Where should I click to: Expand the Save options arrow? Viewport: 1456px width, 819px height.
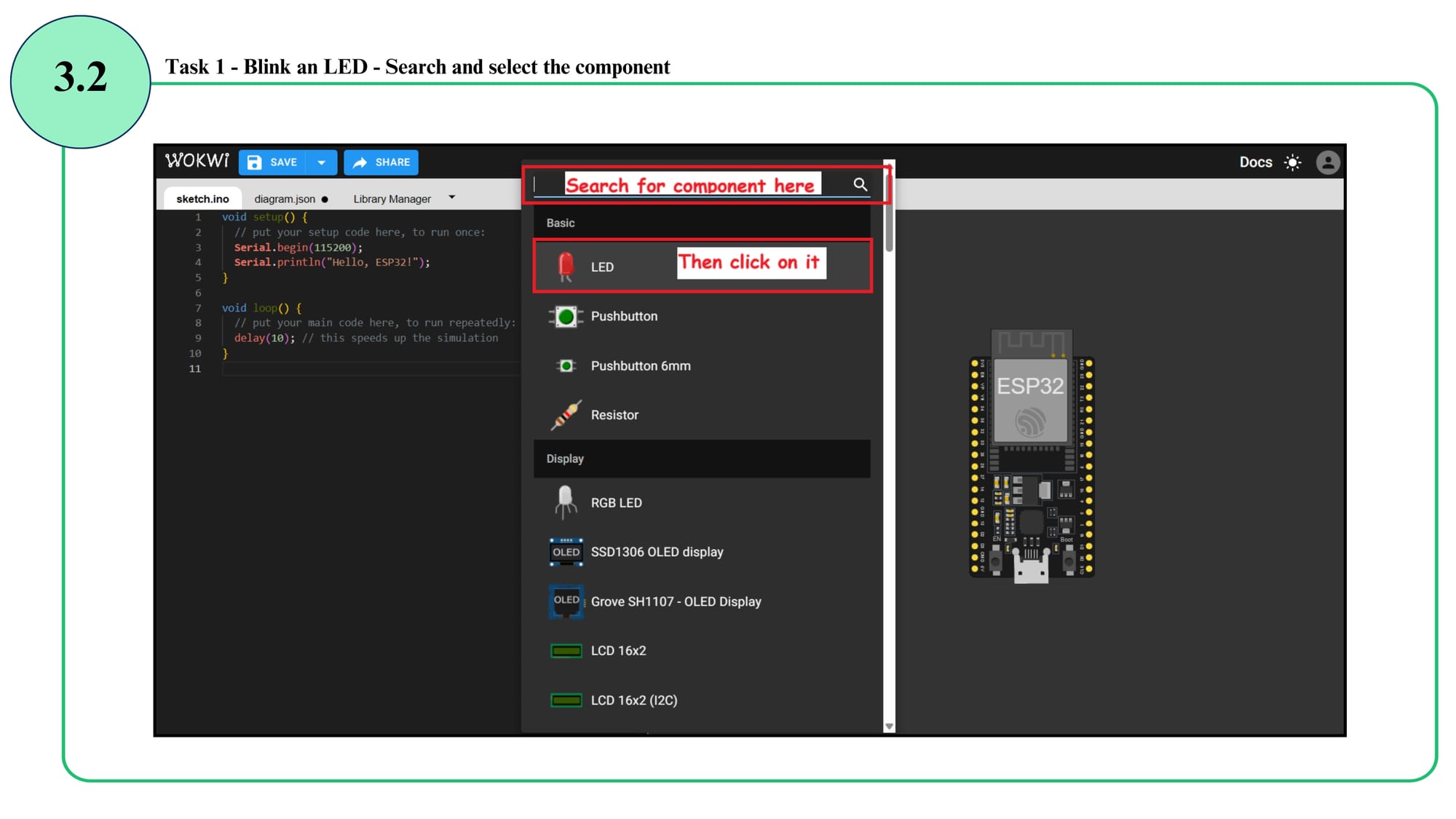tap(321, 162)
